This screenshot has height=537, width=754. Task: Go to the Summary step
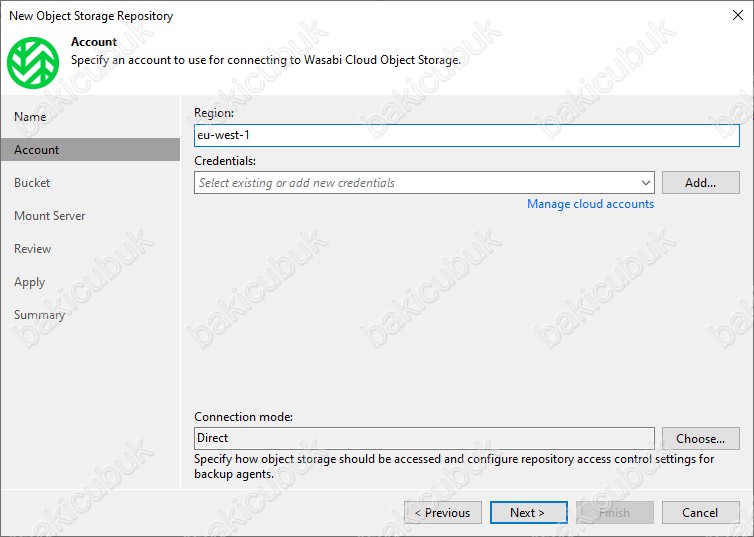(x=39, y=315)
